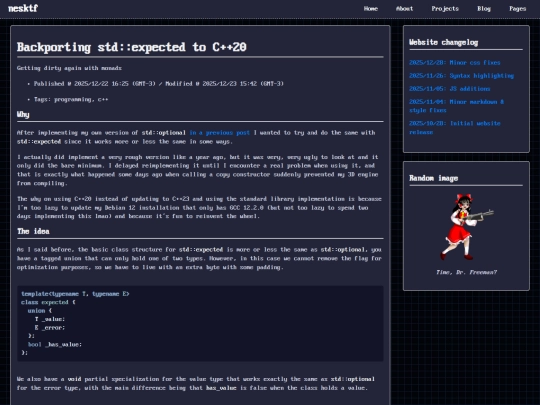Open the Blog nav link

pos(484,9)
